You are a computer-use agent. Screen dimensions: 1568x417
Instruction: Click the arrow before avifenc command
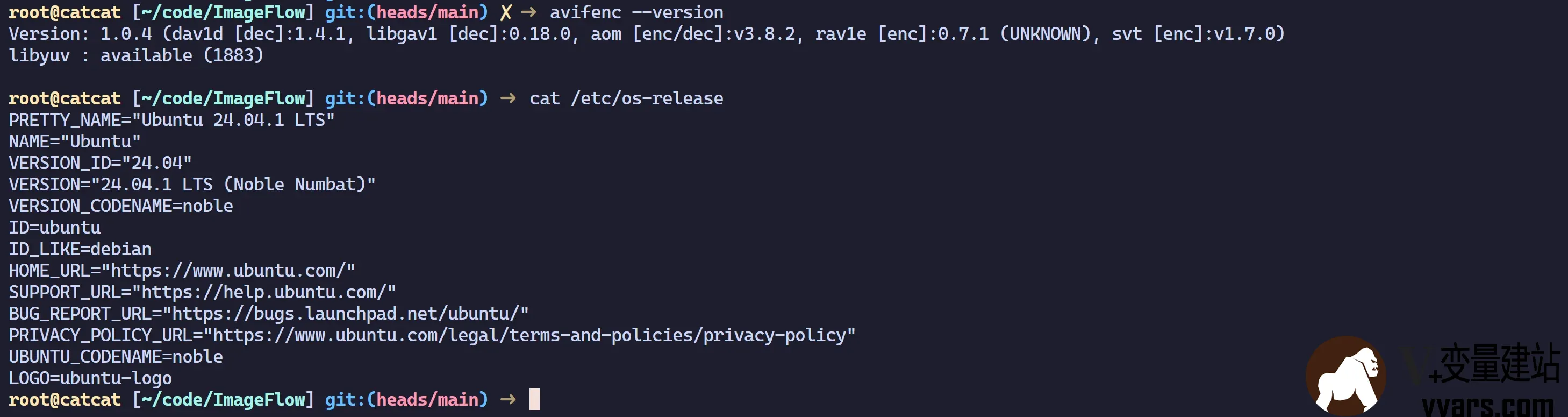pos(528,12)
